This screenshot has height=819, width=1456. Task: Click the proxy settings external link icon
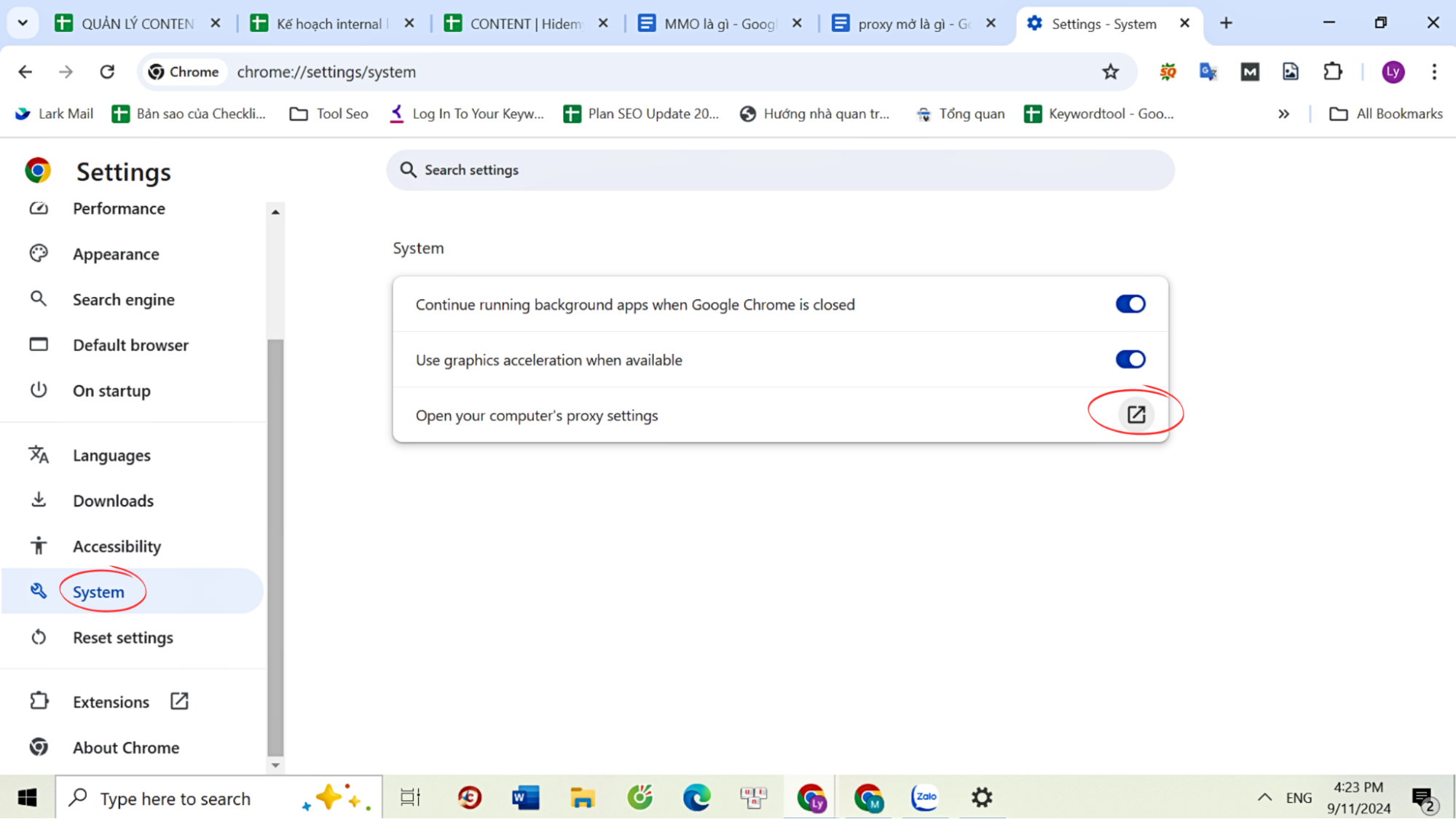coord(1134,414)
